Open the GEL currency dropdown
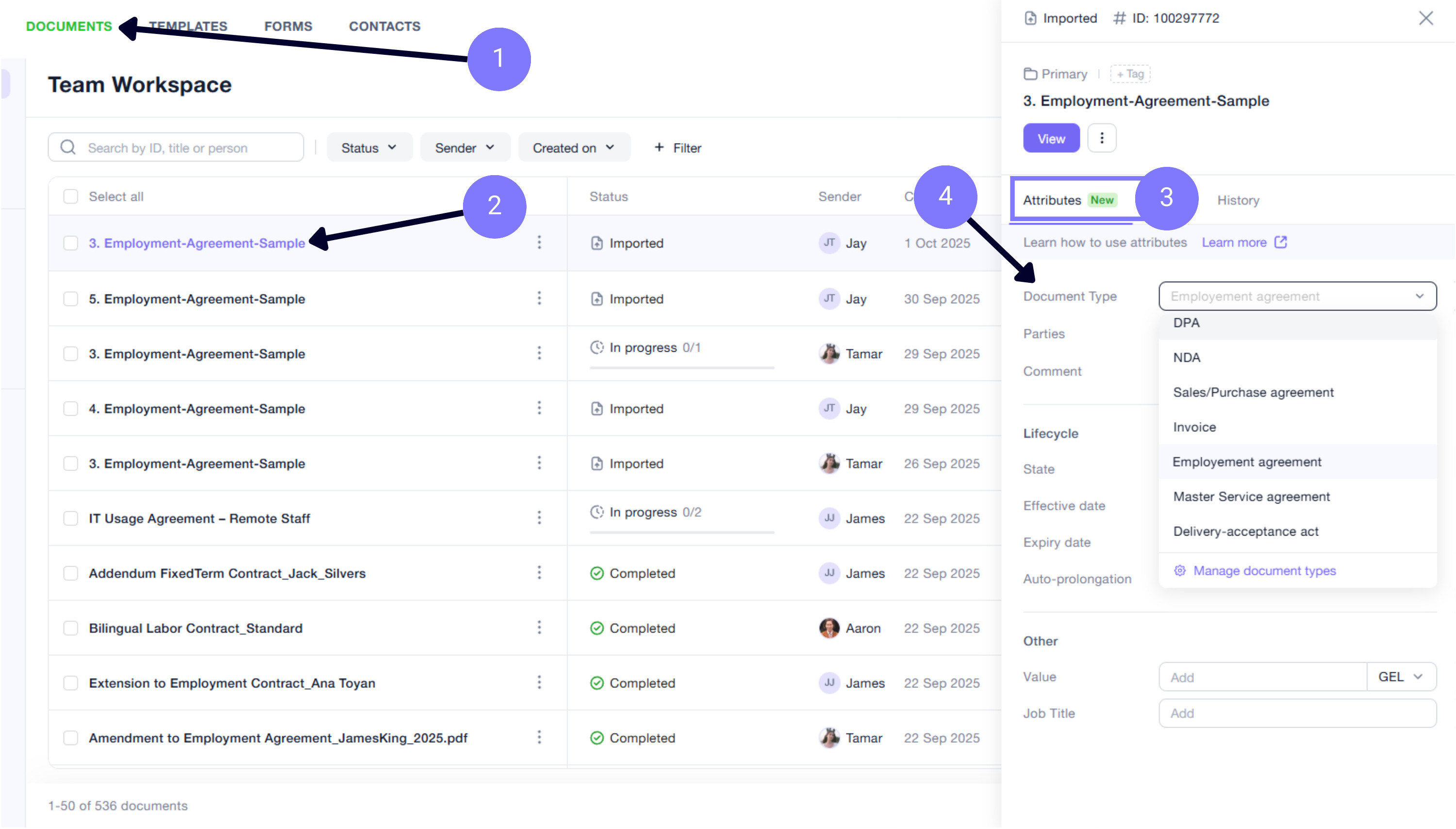This screenshot has height=829, width=1456. coord(1401,676)
